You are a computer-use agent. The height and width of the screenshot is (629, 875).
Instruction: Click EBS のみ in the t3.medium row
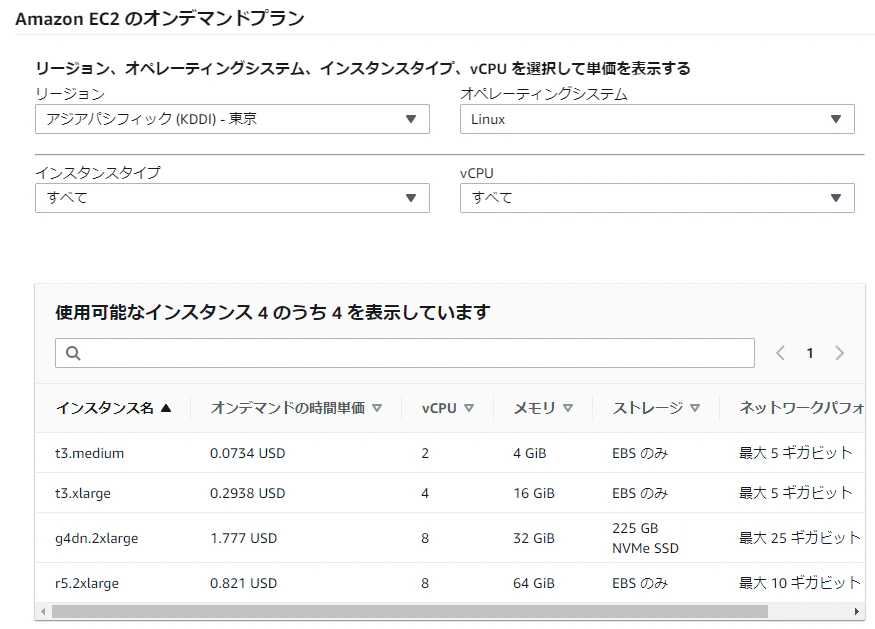(640, 453)
